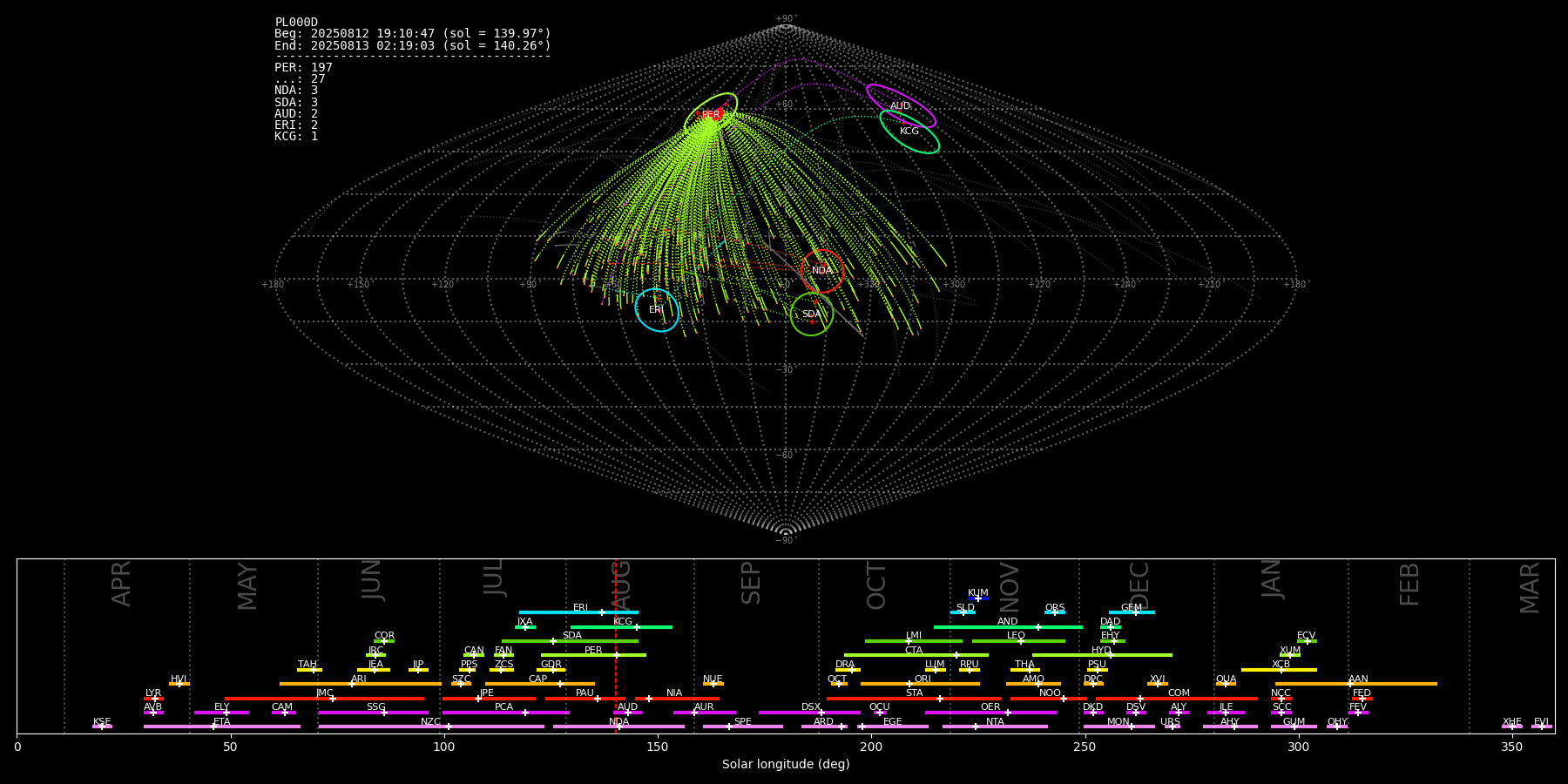Select the STA red bar in timeline
This screenshot has height=784, width=1568.
click(x=914, y=699)
